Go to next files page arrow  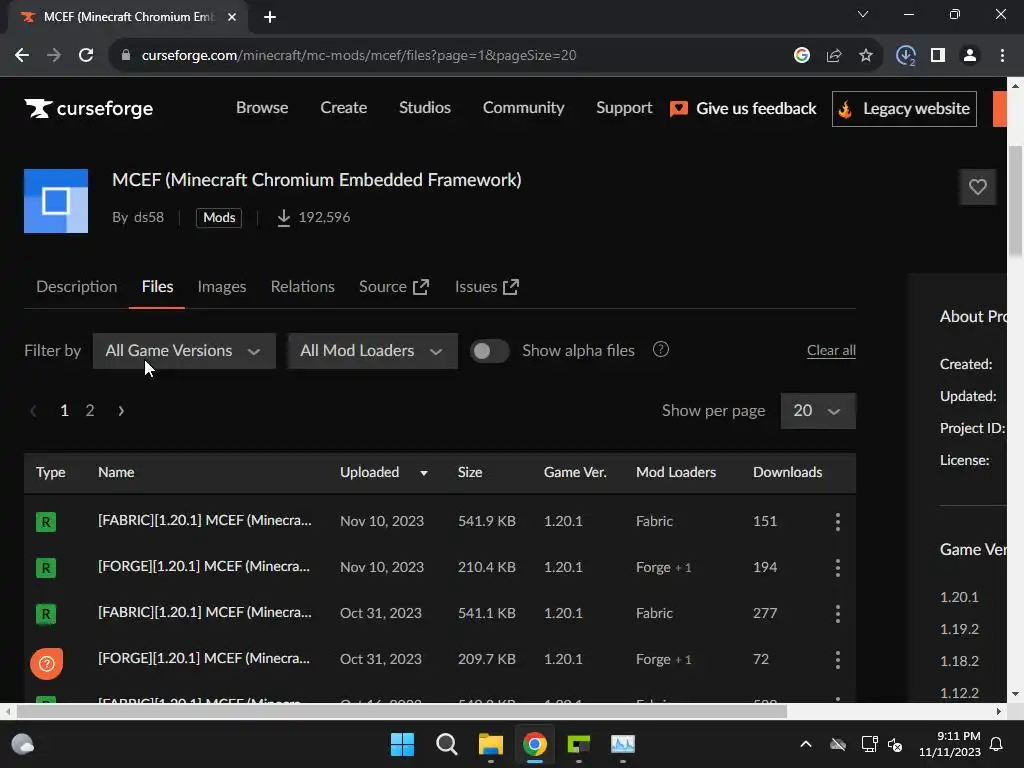coord(121,411)
